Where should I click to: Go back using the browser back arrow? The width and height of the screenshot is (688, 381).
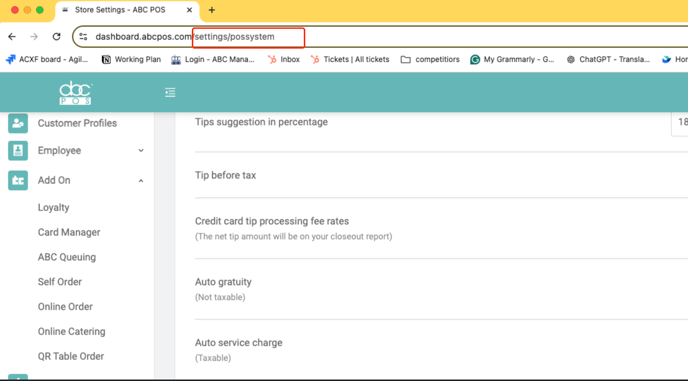click(x=12, y=36)
